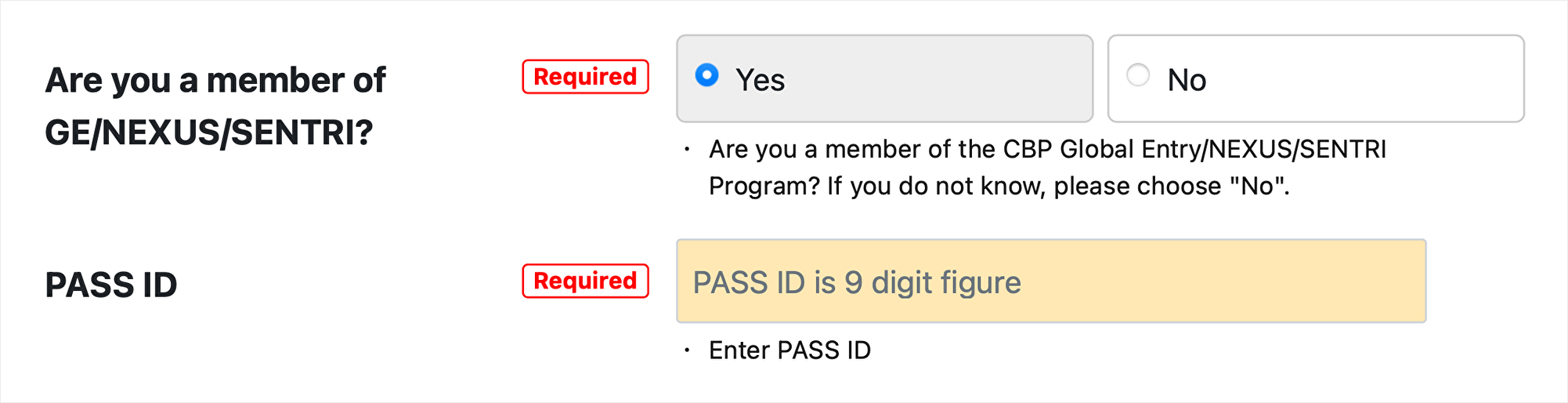Focus the PASS ID input field

[x=1050, y=281]
